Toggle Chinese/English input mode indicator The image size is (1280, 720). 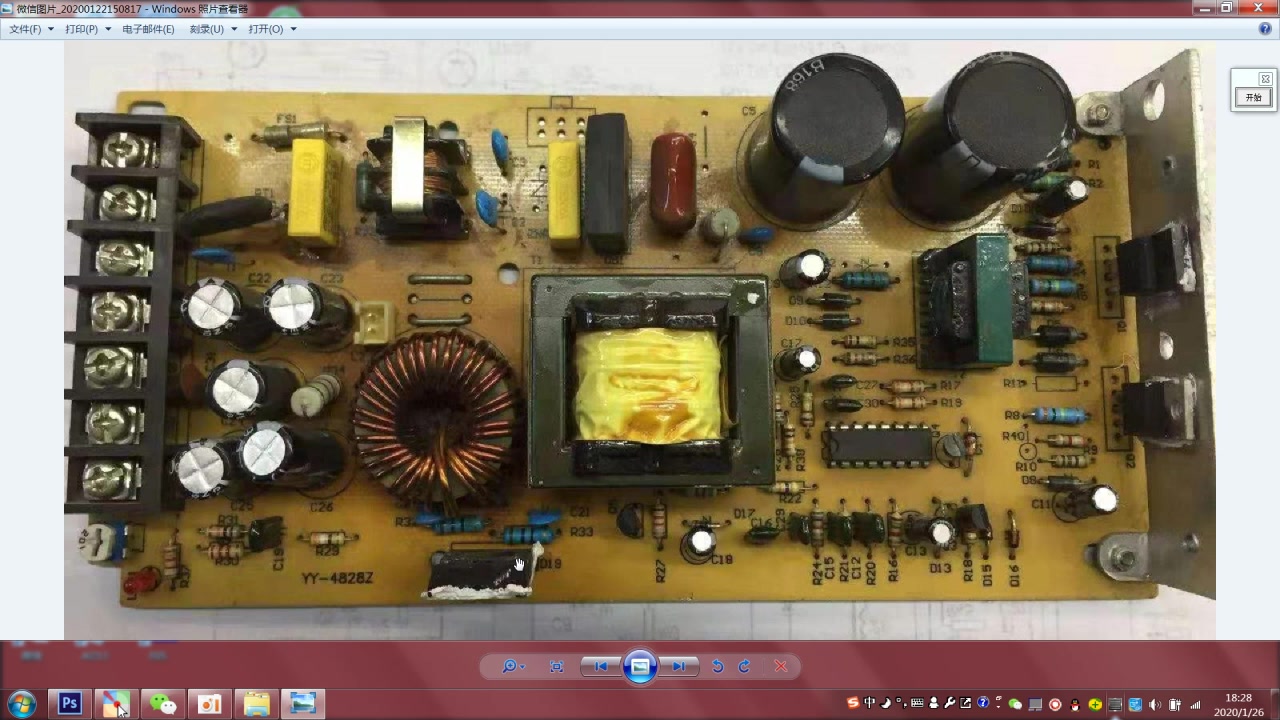(869, 703)
